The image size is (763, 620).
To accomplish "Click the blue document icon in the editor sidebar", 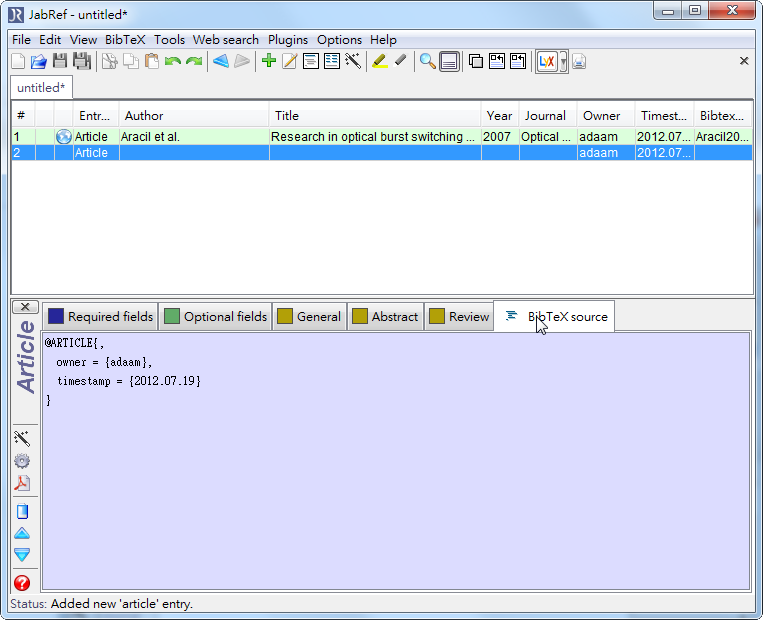I will click(x=22, y=511).
